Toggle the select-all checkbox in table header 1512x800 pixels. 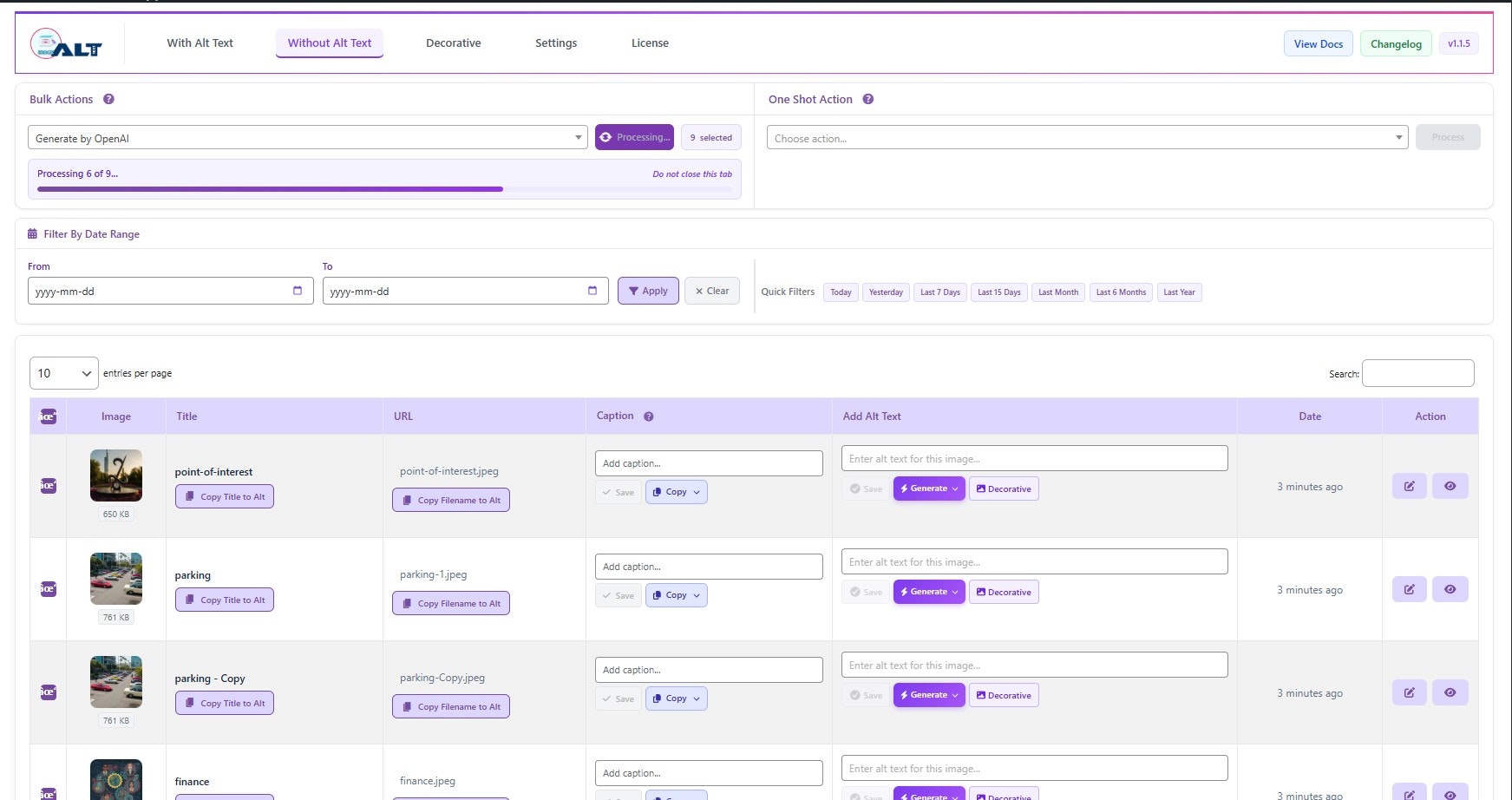pyautogui.click(x=49, y=416)
